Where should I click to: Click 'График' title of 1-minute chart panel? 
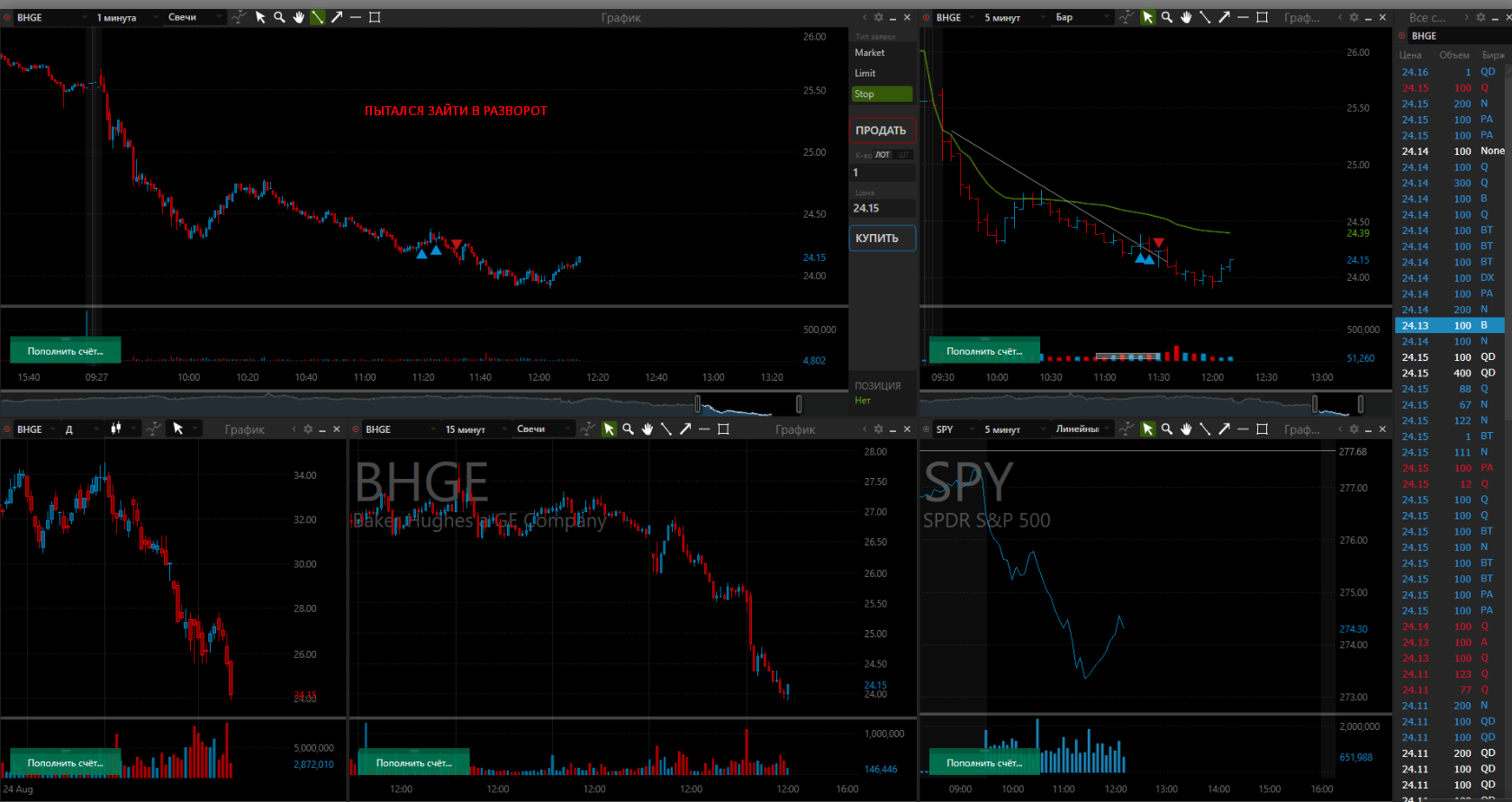(x=621, y=17)
